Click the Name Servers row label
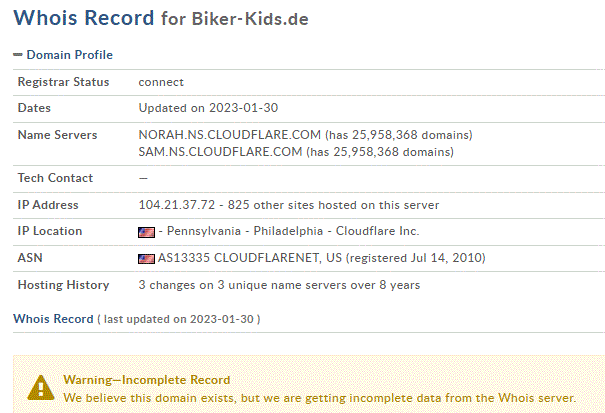The image size is (605, 413). (x=57, y=135)
